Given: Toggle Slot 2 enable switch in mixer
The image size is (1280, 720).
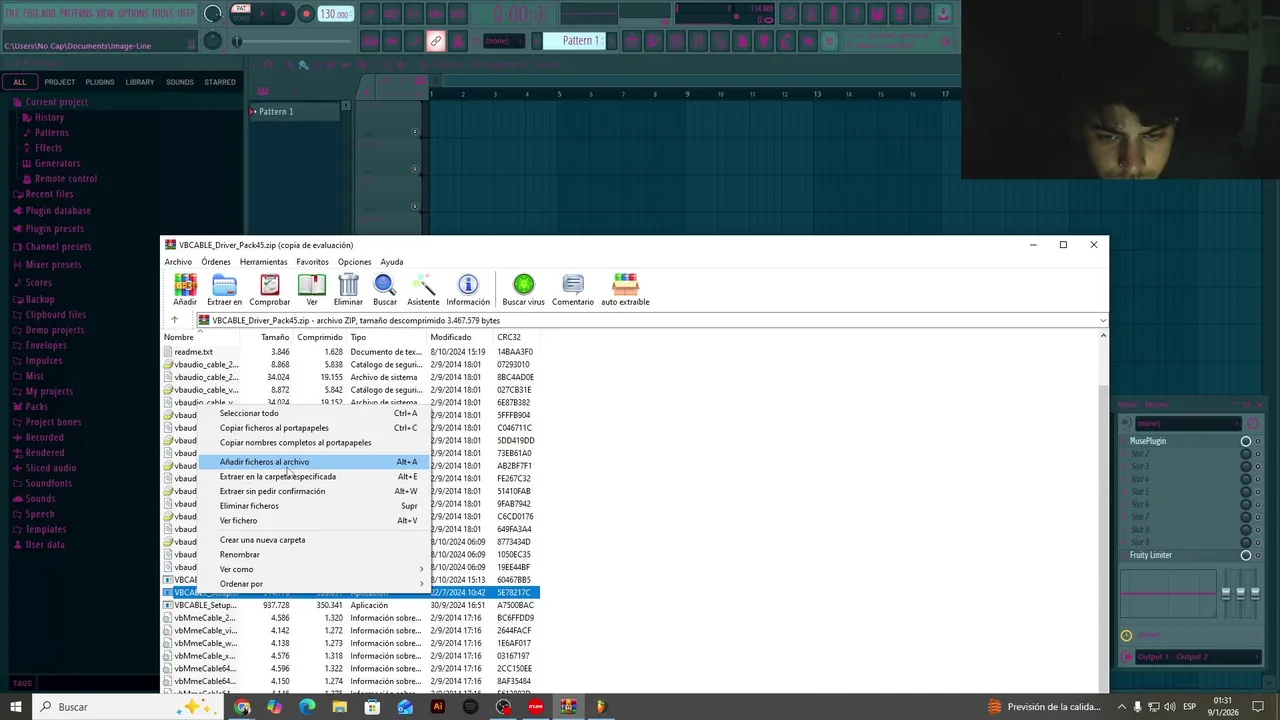Looking at the screenshot, I should coord(1246,454).
